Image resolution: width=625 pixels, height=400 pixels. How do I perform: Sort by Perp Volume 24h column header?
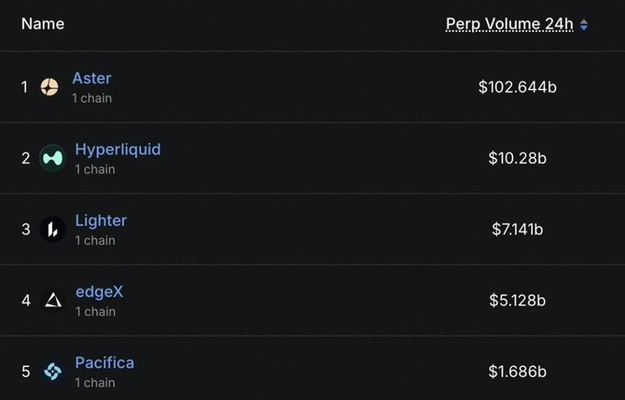click(509, 24)
